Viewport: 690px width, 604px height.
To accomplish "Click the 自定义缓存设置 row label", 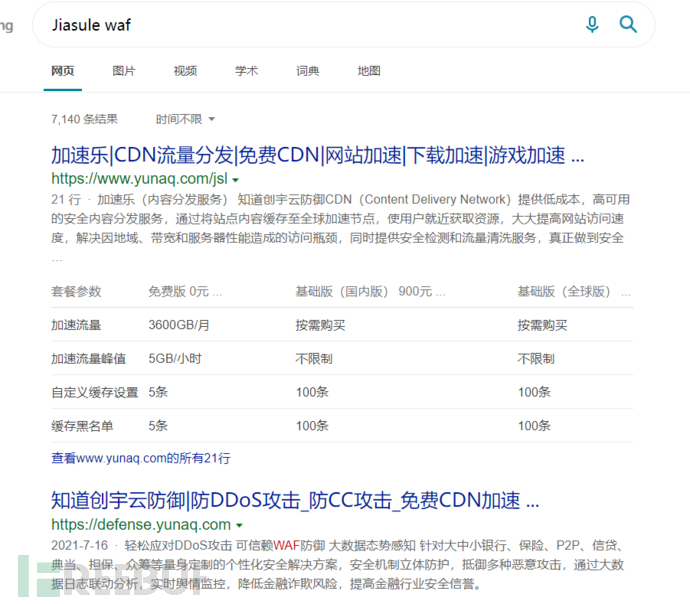I will [x=95, y=392].
